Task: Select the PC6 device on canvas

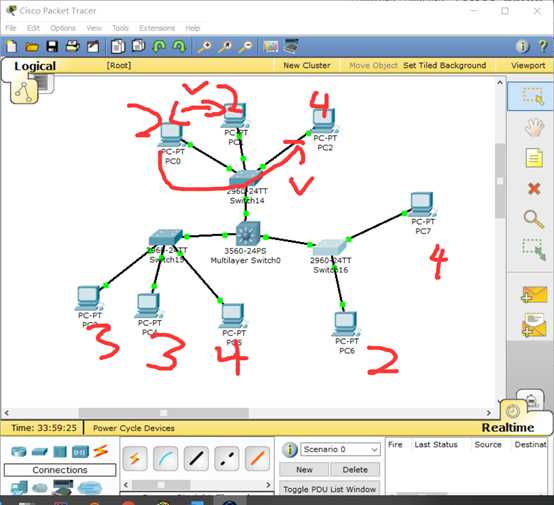Action: coord(345,323)
